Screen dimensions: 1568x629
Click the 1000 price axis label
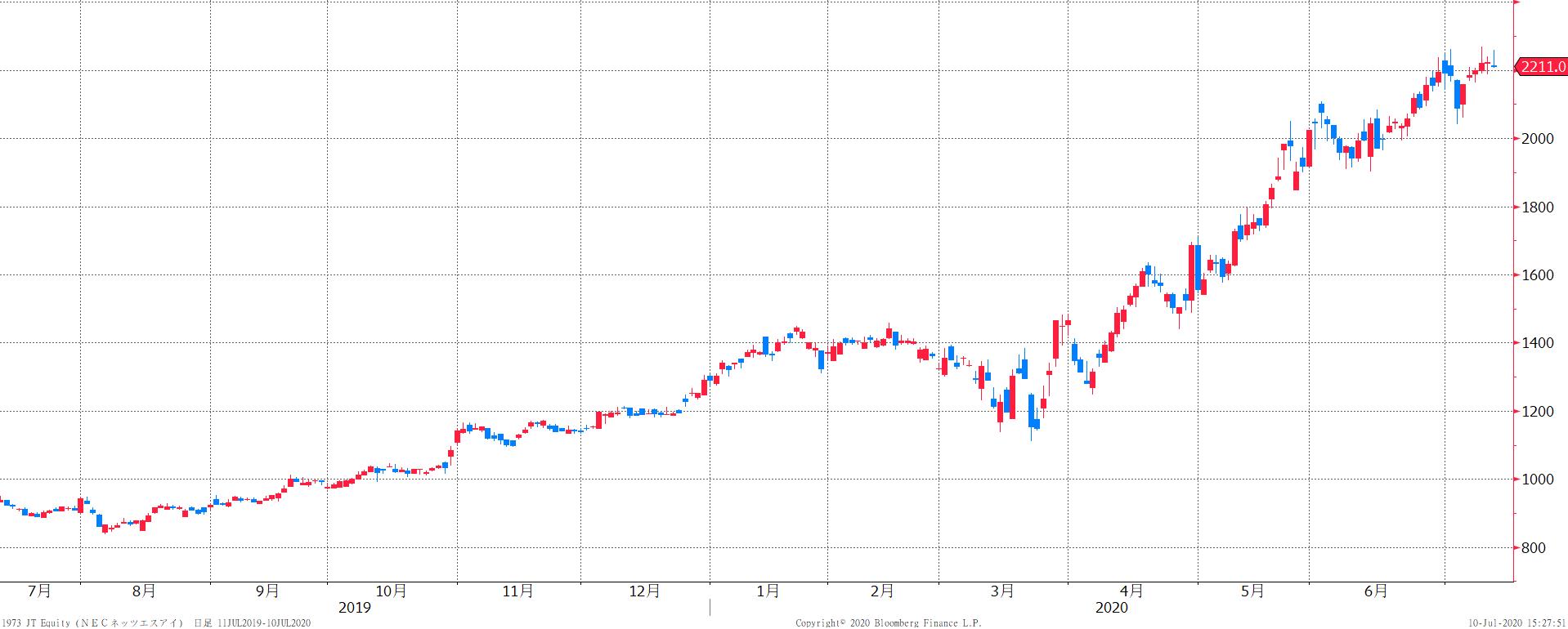[1538, 480]
